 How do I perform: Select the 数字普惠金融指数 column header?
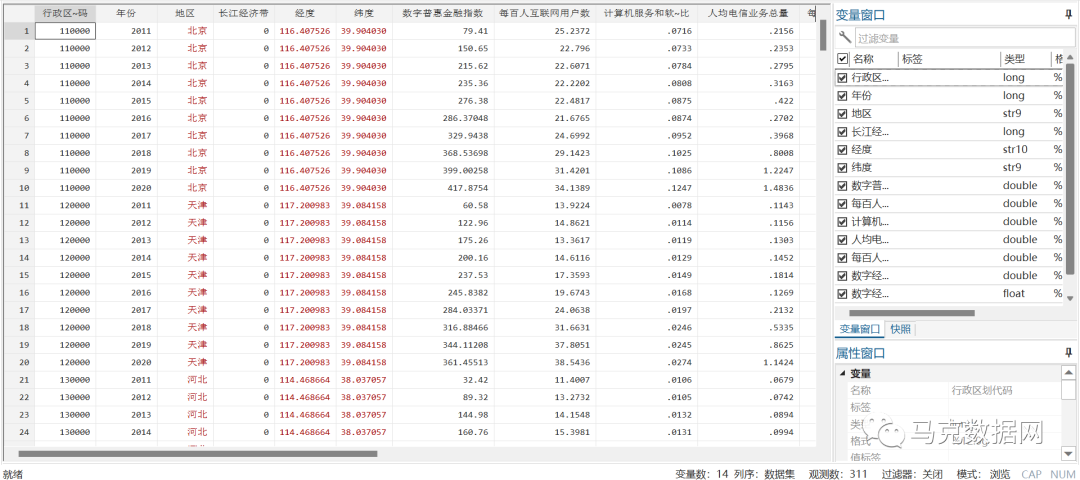click(x=443, y=13)
